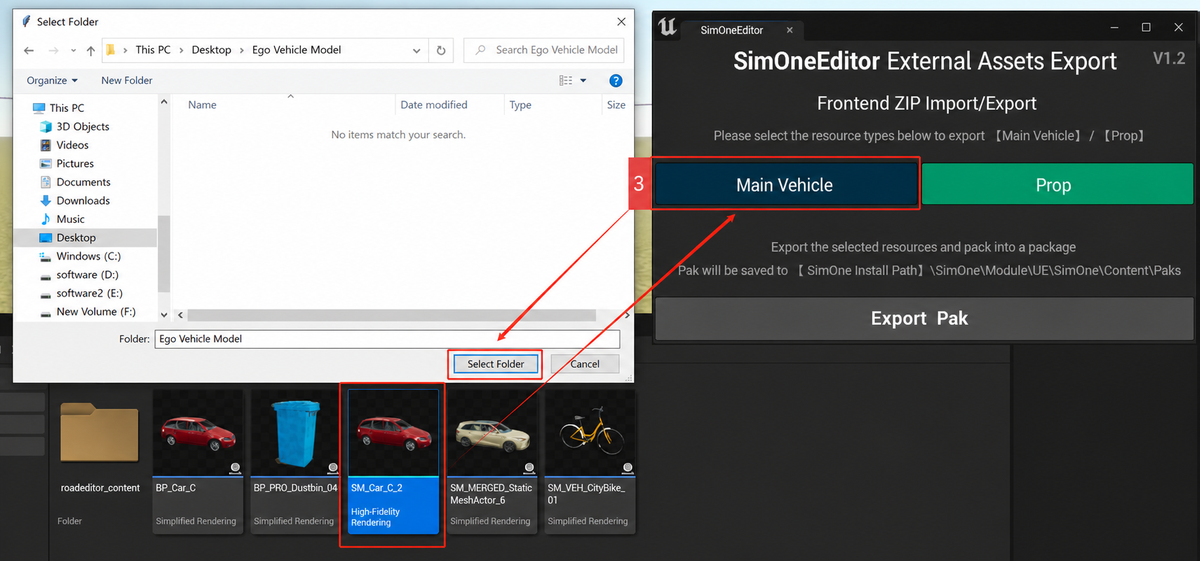1200x561 pixels.
Task: Click Cancel in Select Folder dialog
Action: (585, 364)
